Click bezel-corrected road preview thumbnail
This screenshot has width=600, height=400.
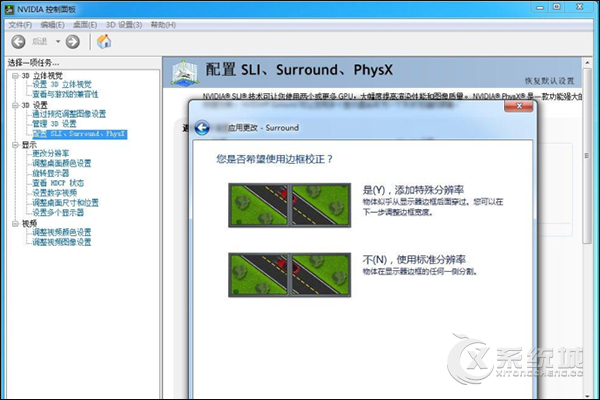(290, 205)
